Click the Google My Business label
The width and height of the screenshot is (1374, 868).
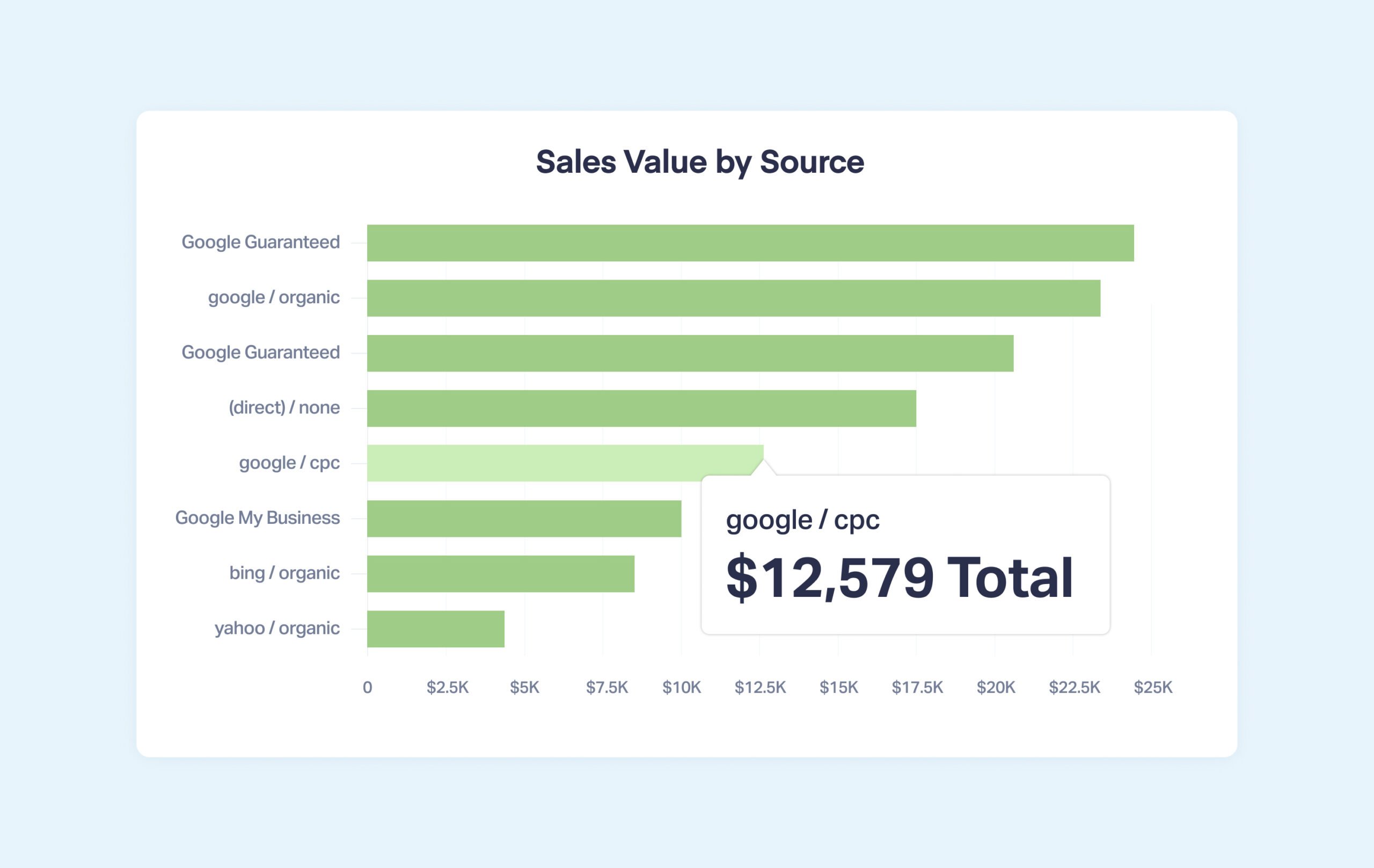click(257, 517)
